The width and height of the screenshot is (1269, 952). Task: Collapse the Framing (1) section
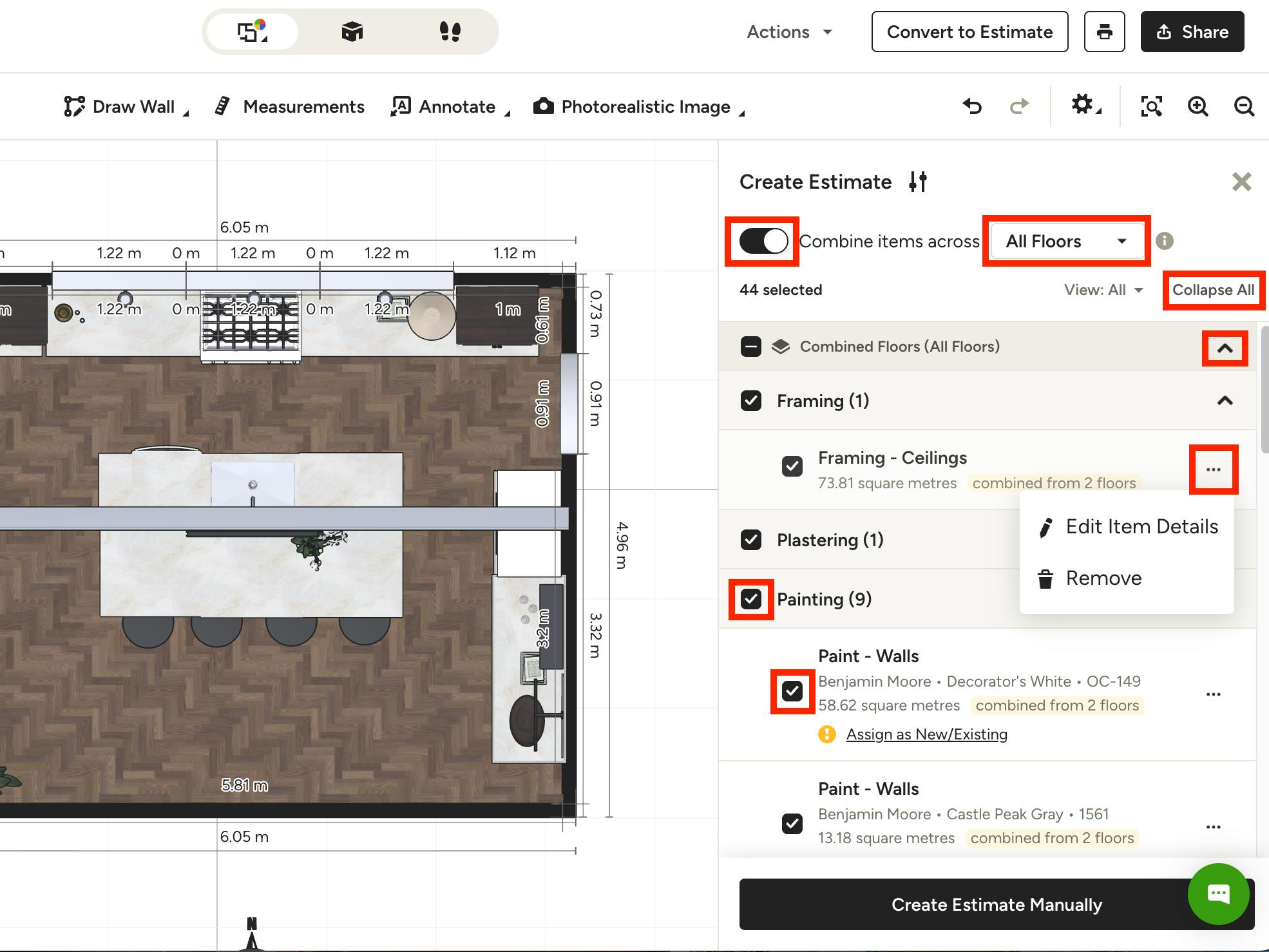(x=1225, y=401)
